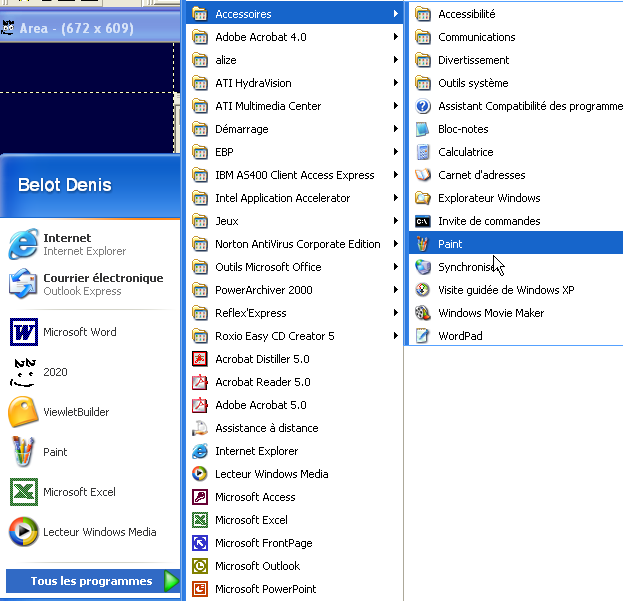Open the WordPad icon
Image resolution: width=623 pixels, height=601 pixels.
coord(422,336)
